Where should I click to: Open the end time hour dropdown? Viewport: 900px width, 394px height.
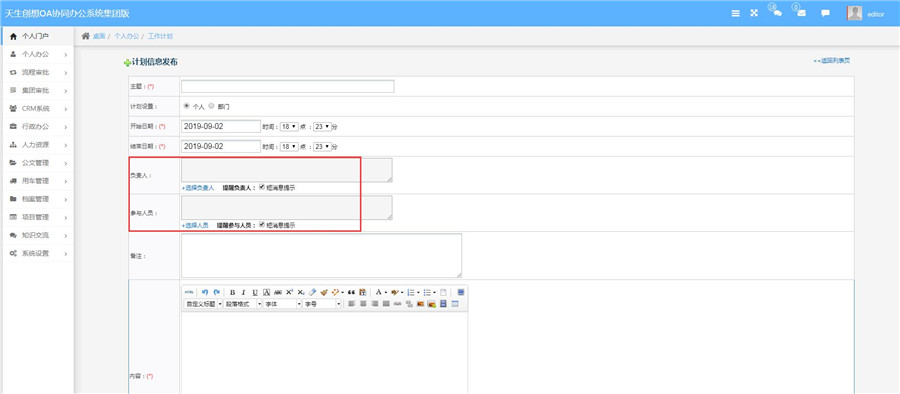pos(289,146)
